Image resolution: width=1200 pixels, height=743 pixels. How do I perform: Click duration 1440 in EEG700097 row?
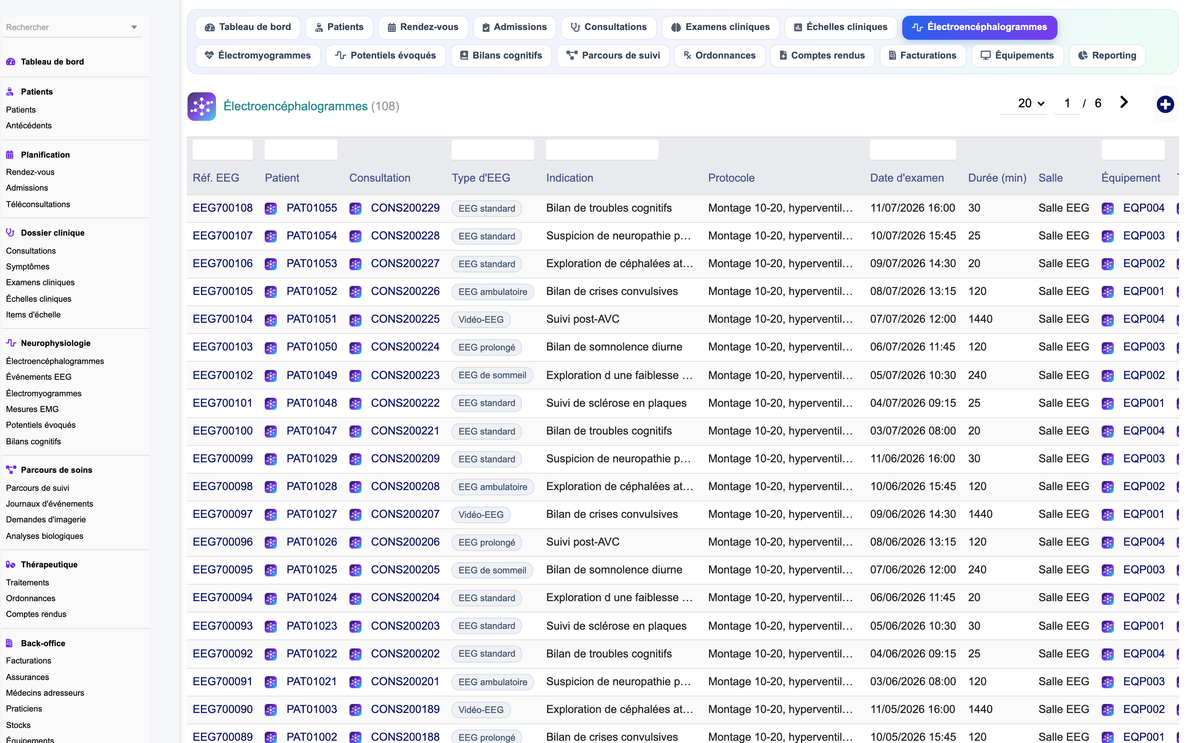(980, 515)
